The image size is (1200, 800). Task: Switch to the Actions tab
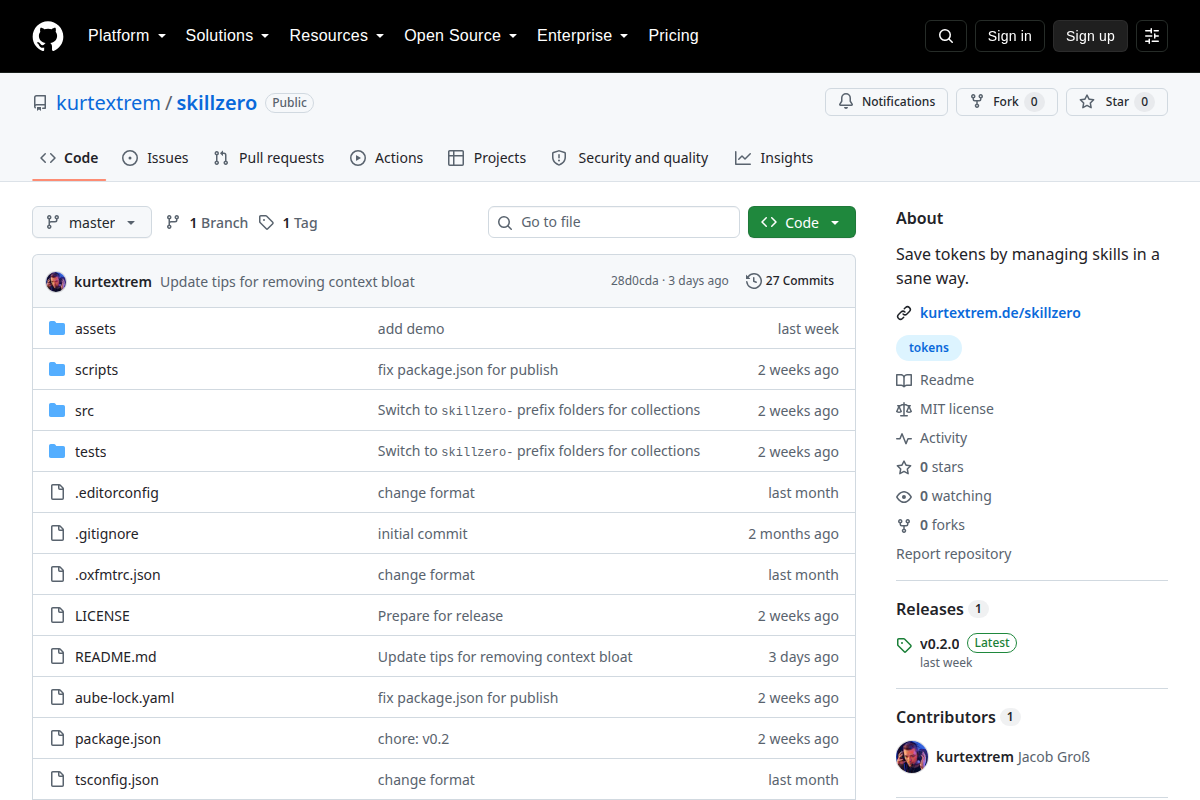coord(386,158)
